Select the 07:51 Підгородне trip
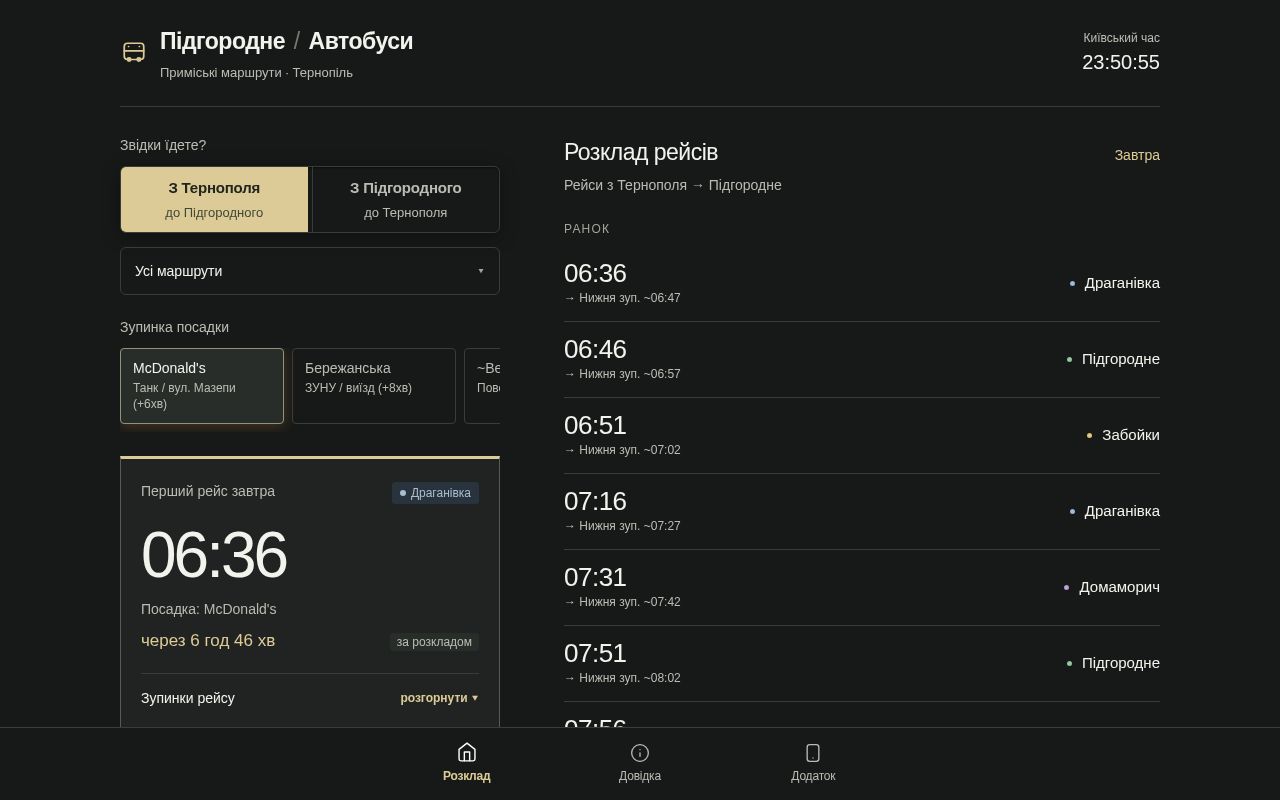Viewport: 1280px width, 800px height. (x=862, y=664)
